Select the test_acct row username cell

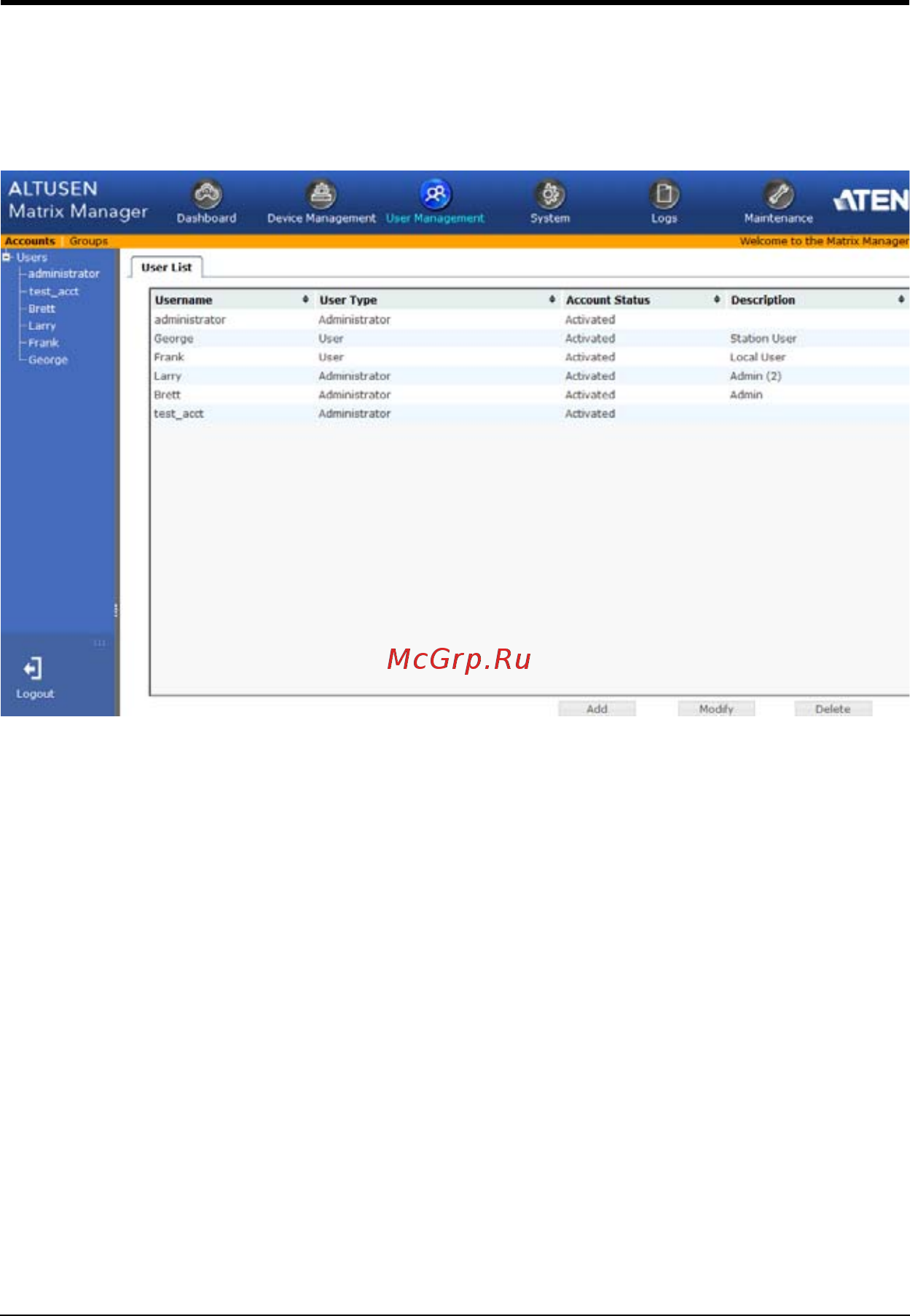pos(179,414)
